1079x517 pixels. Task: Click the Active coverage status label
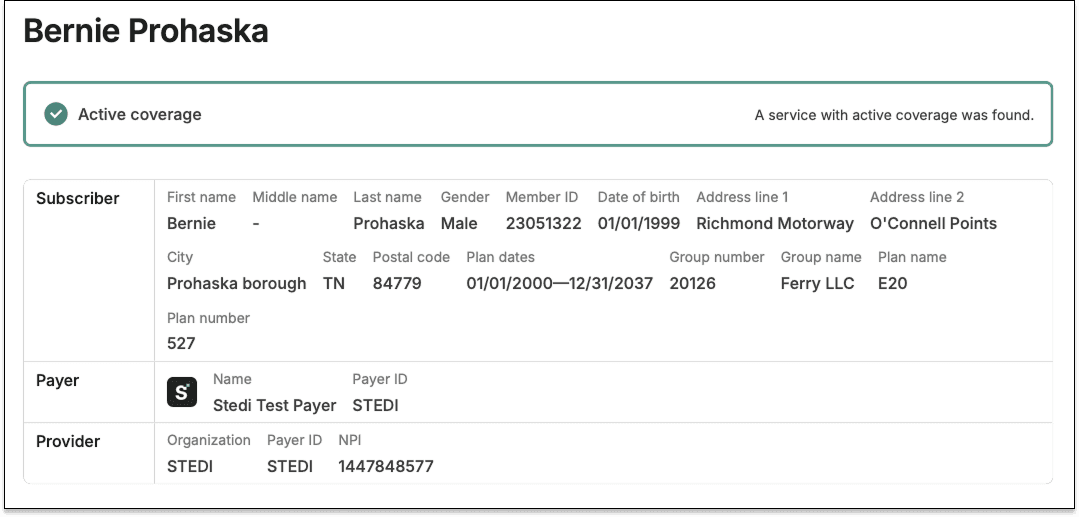click(x=140, y=114)
